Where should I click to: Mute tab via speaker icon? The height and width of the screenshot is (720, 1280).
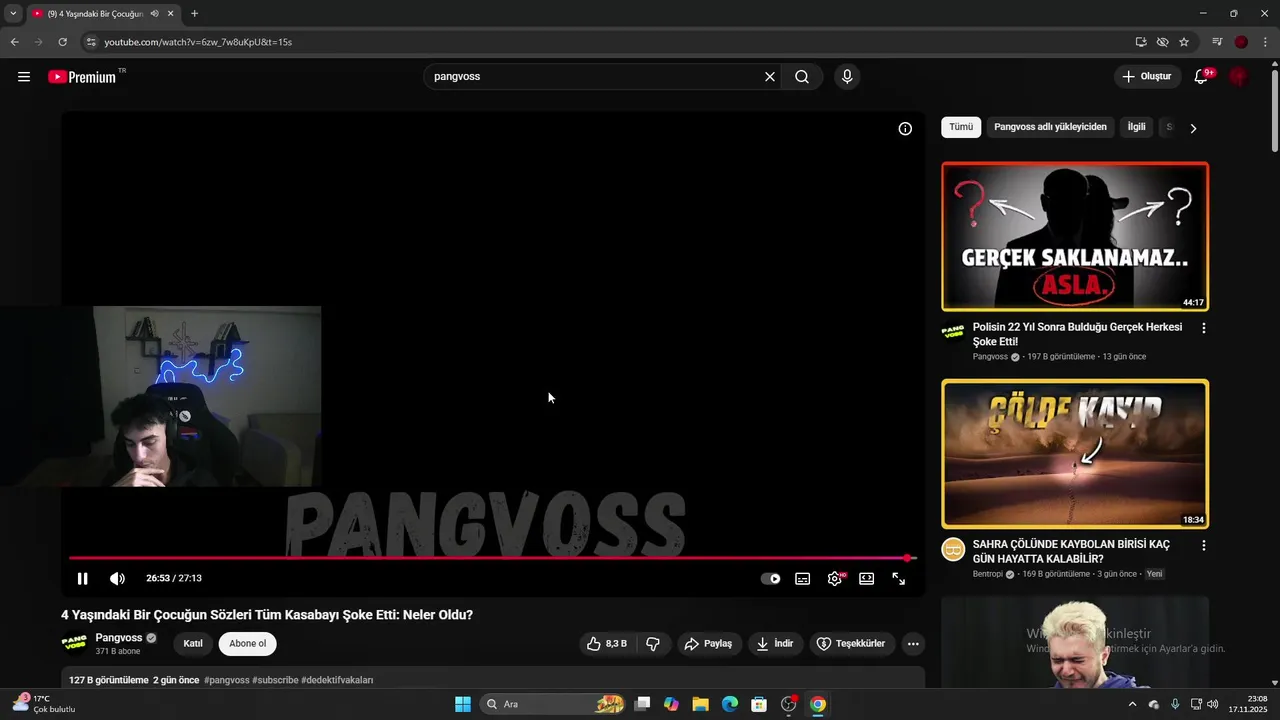154,14
